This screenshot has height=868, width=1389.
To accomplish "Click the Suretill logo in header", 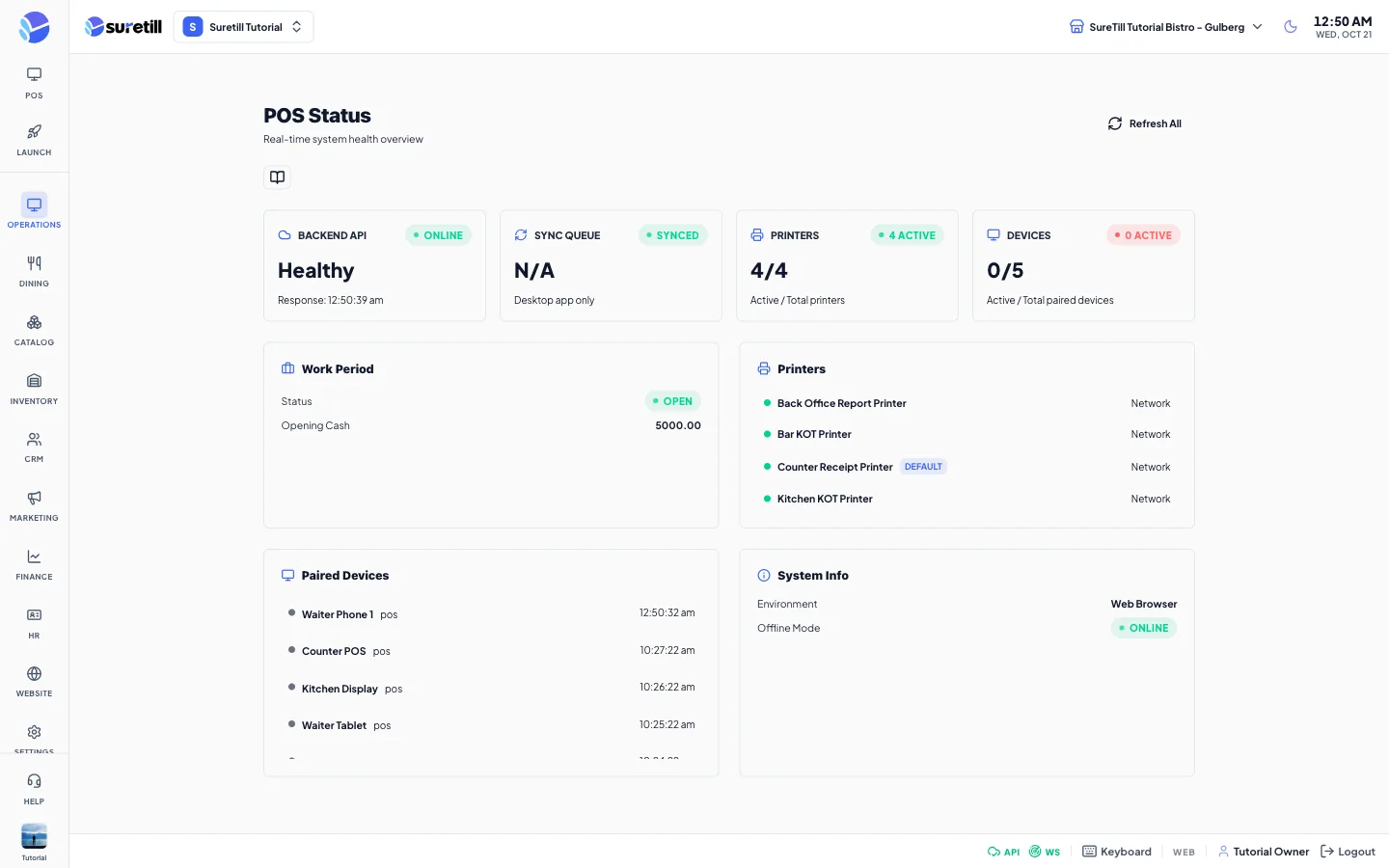I will click(x=123, y=27).
